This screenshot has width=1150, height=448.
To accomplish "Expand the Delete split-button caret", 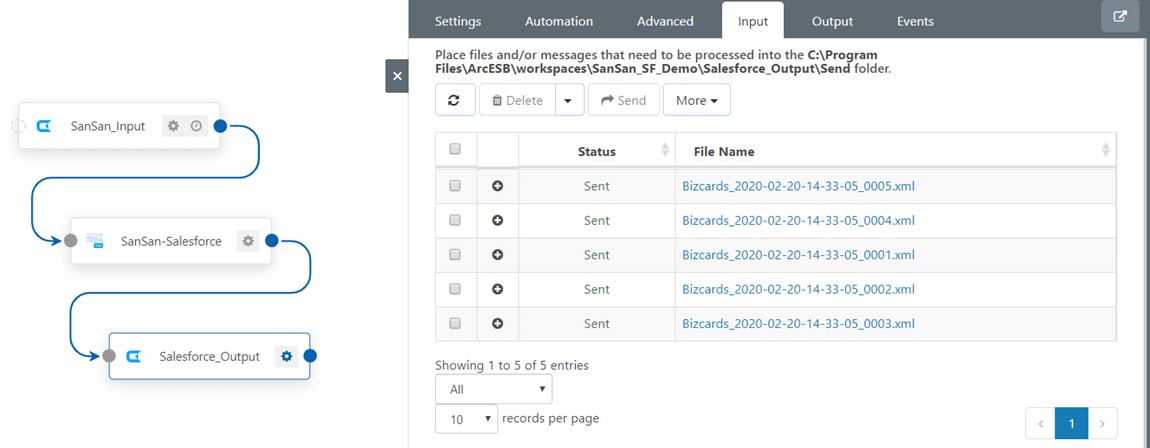I will pyautogui.click(x=568, y=100).
